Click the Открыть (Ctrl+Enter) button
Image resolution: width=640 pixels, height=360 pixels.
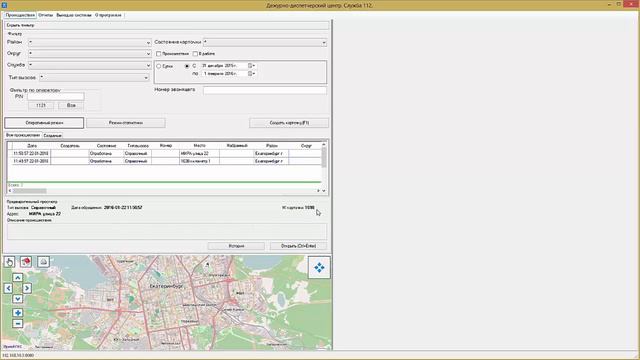299,246
